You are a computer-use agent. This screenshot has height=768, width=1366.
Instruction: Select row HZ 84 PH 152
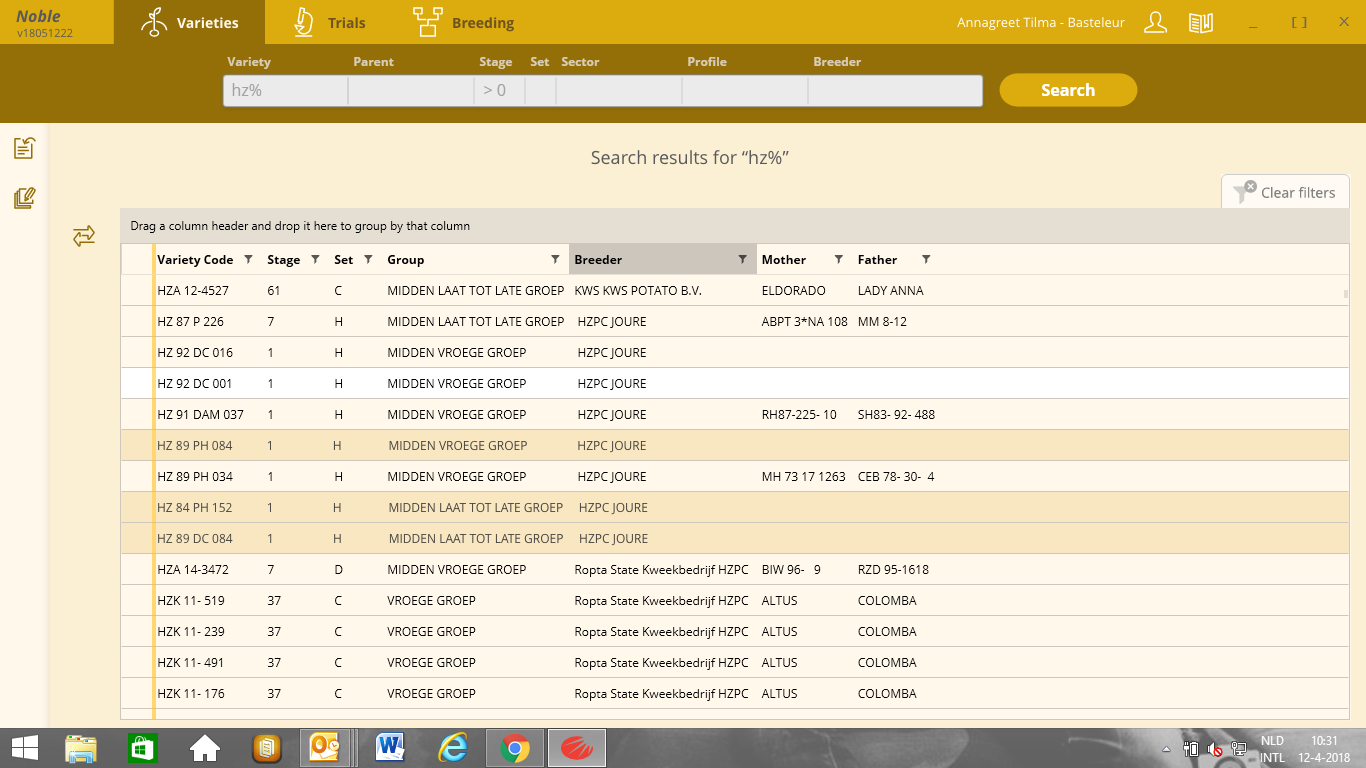(x=735, y=507)
